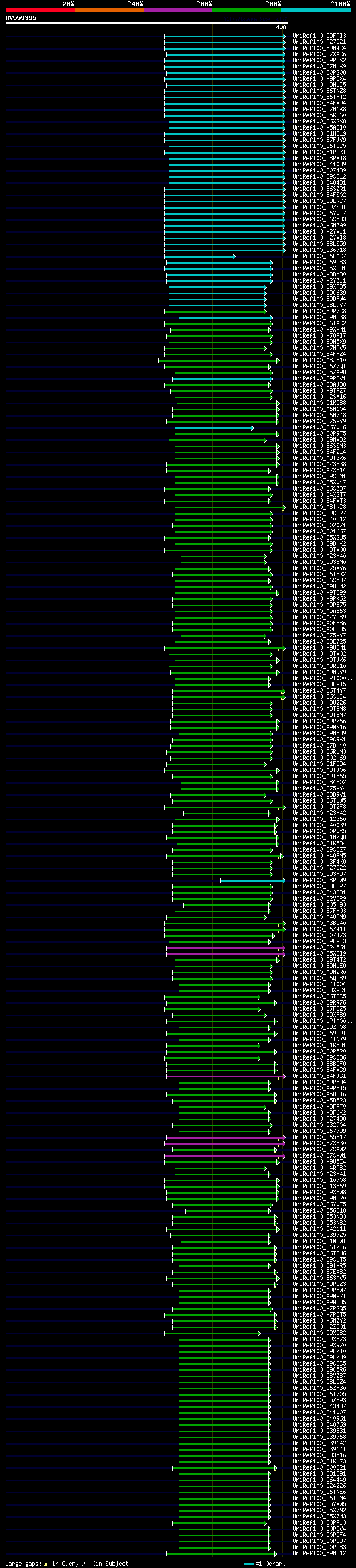Viewport: 356px width, 1568px height.
Task: Click label UniRef100_A4QPN5
Action: click(x=319, y=856)
